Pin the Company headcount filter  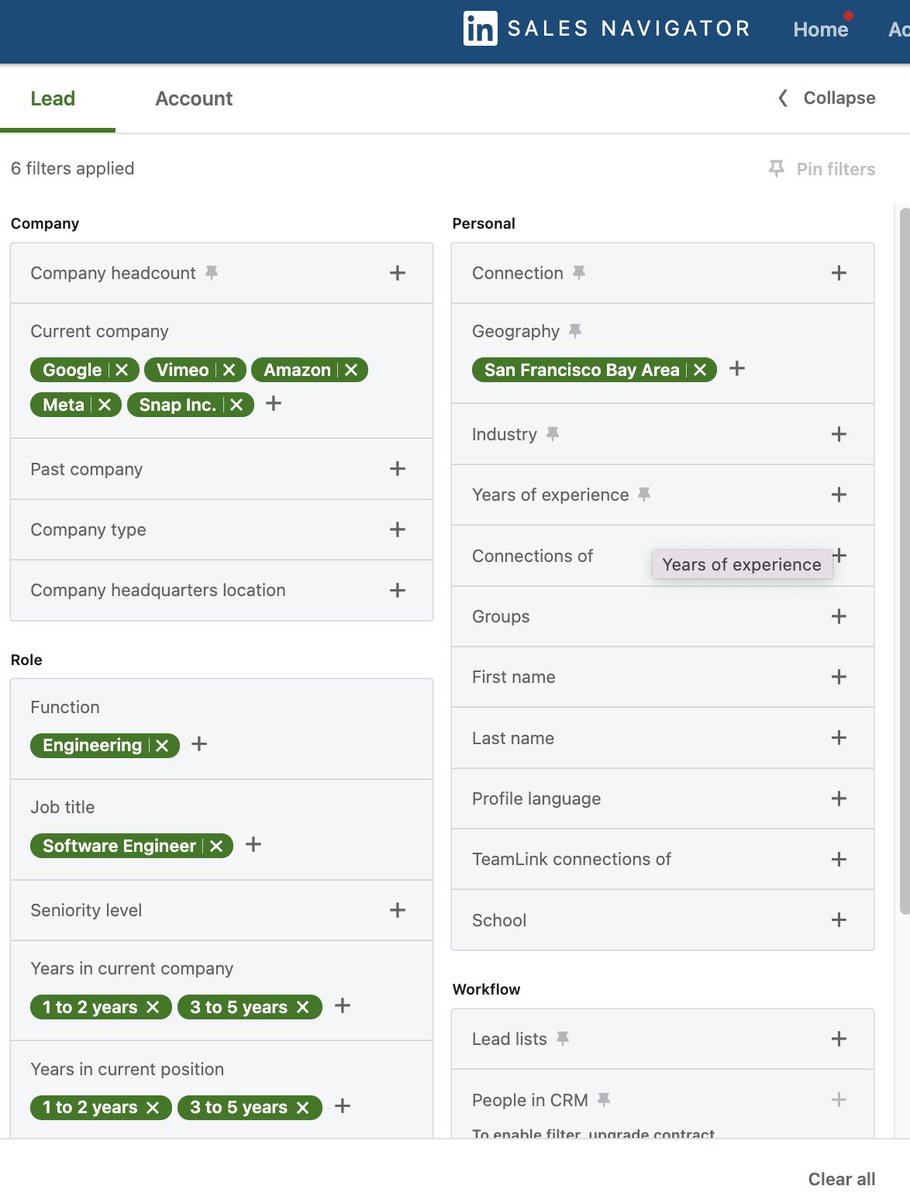pos(211,273)
